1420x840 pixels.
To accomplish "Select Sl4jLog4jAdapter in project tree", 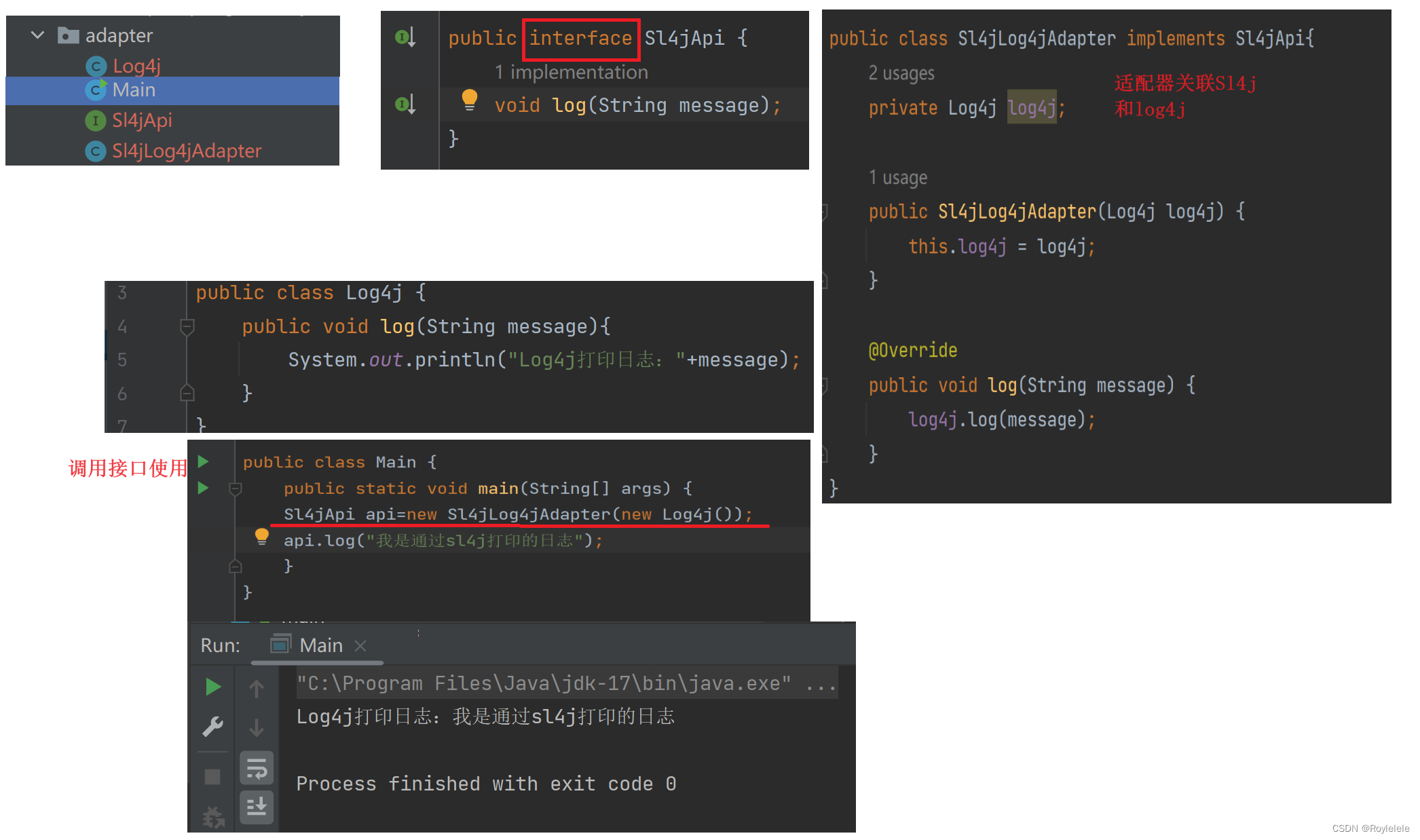I will tap(186, 151).
